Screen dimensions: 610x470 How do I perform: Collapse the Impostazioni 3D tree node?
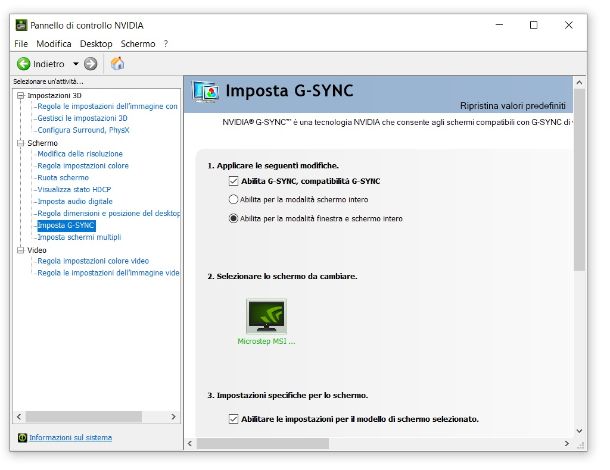(21, 96)
